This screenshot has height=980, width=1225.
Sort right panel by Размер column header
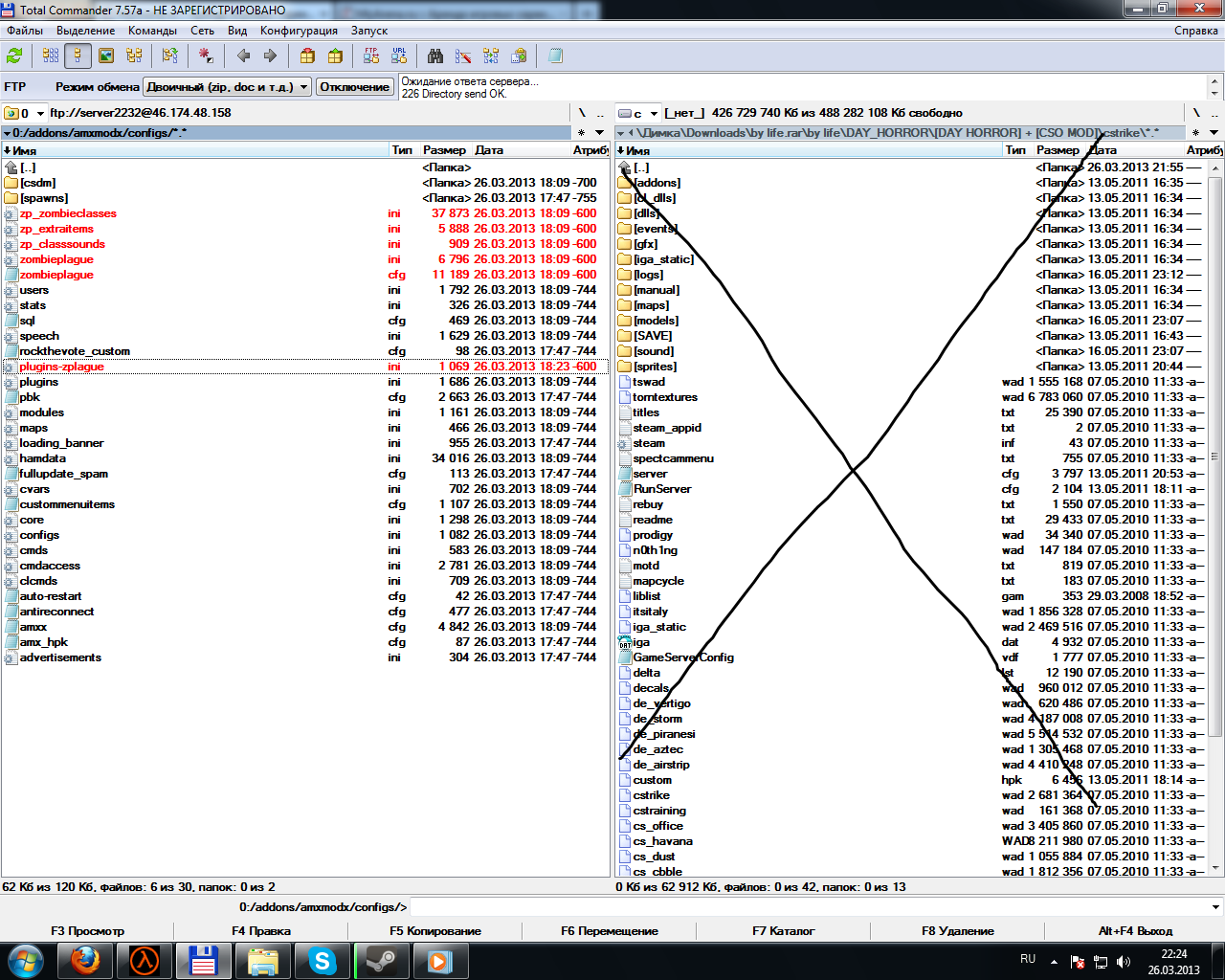[1058, 150]
